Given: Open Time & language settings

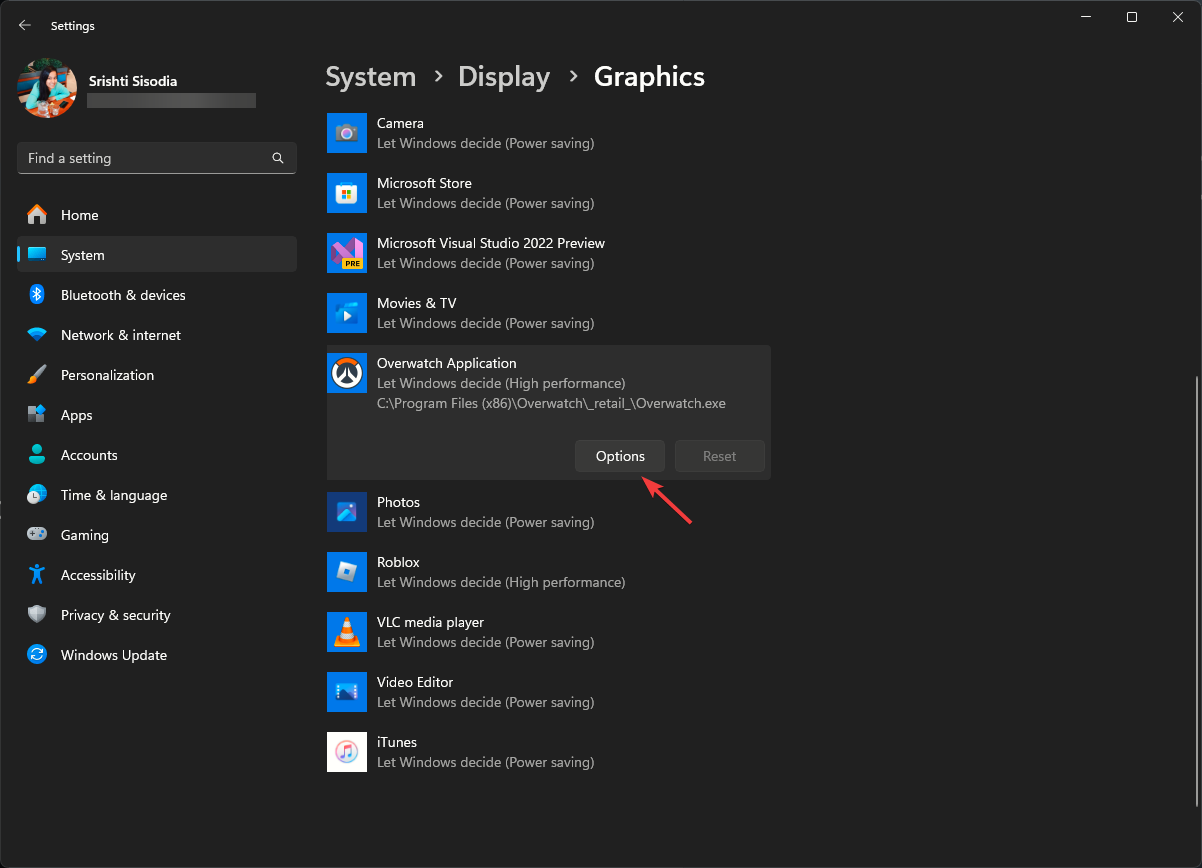Looking at the screenshot, I should pyautogui.click(x=157, y=495).
